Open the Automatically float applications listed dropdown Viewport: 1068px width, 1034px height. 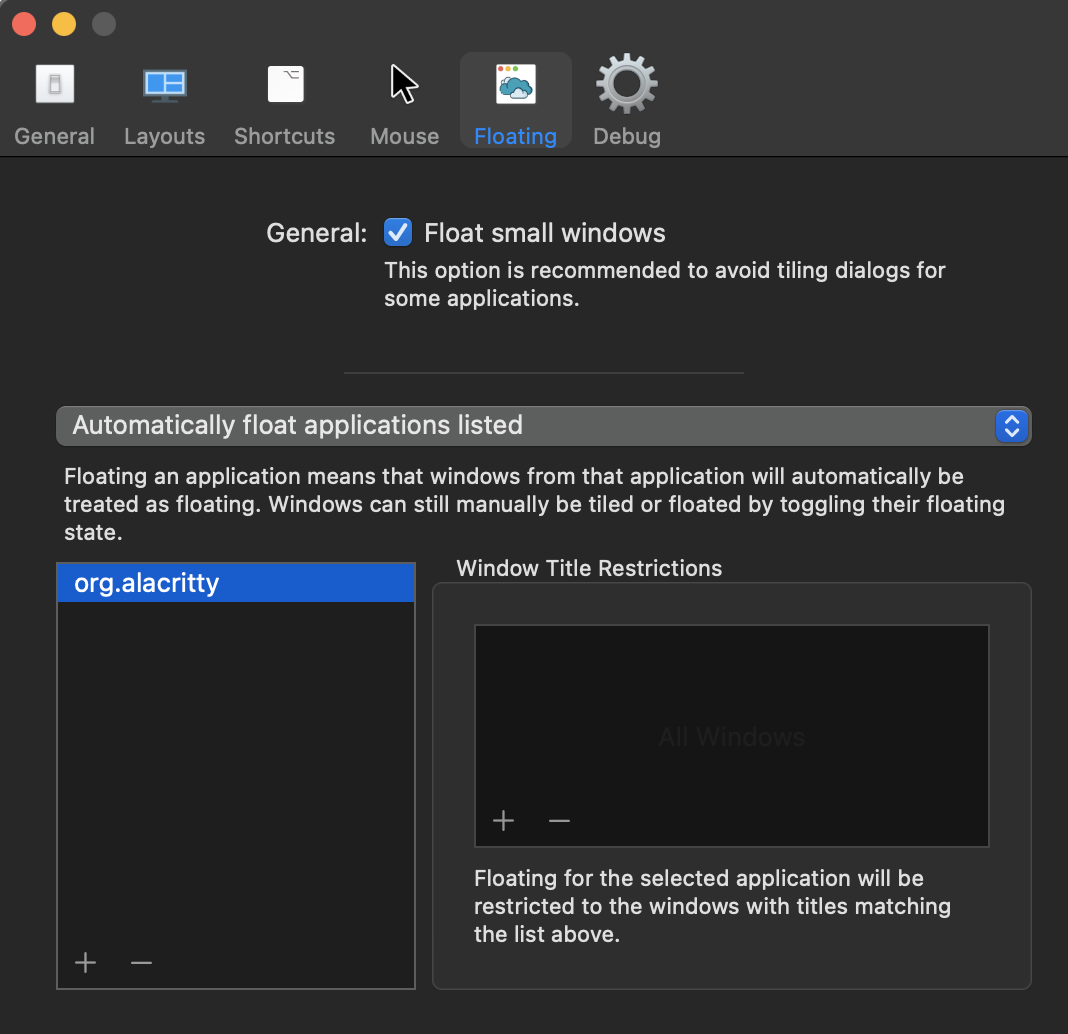(x=544, y=426)
